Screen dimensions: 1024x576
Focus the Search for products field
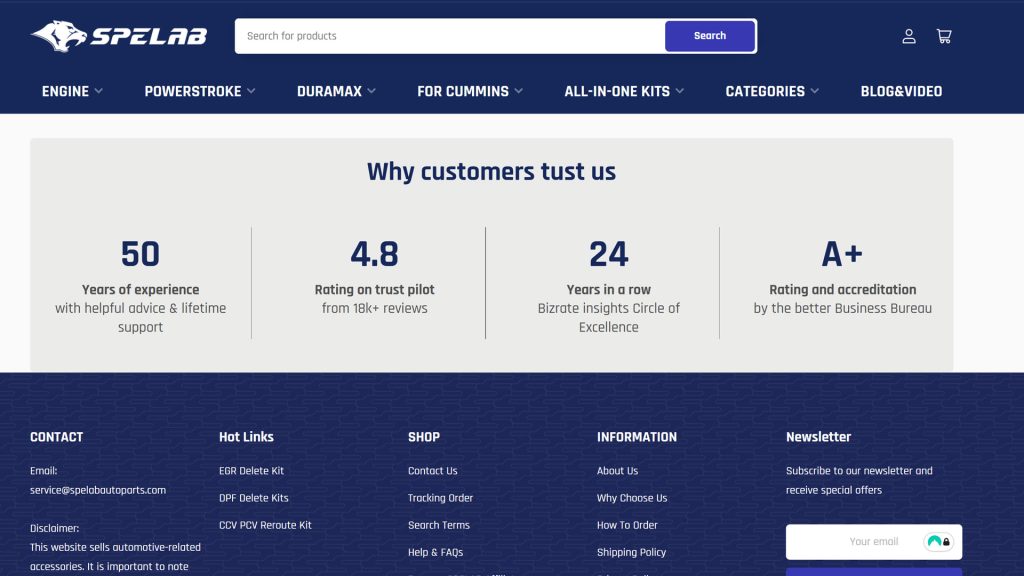(x=450, y=36)
